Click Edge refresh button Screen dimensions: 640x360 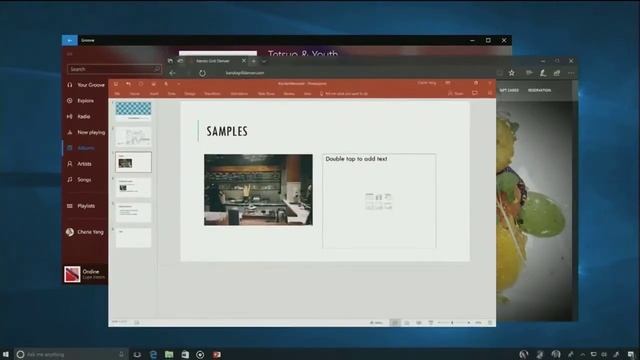click(202, 73)
